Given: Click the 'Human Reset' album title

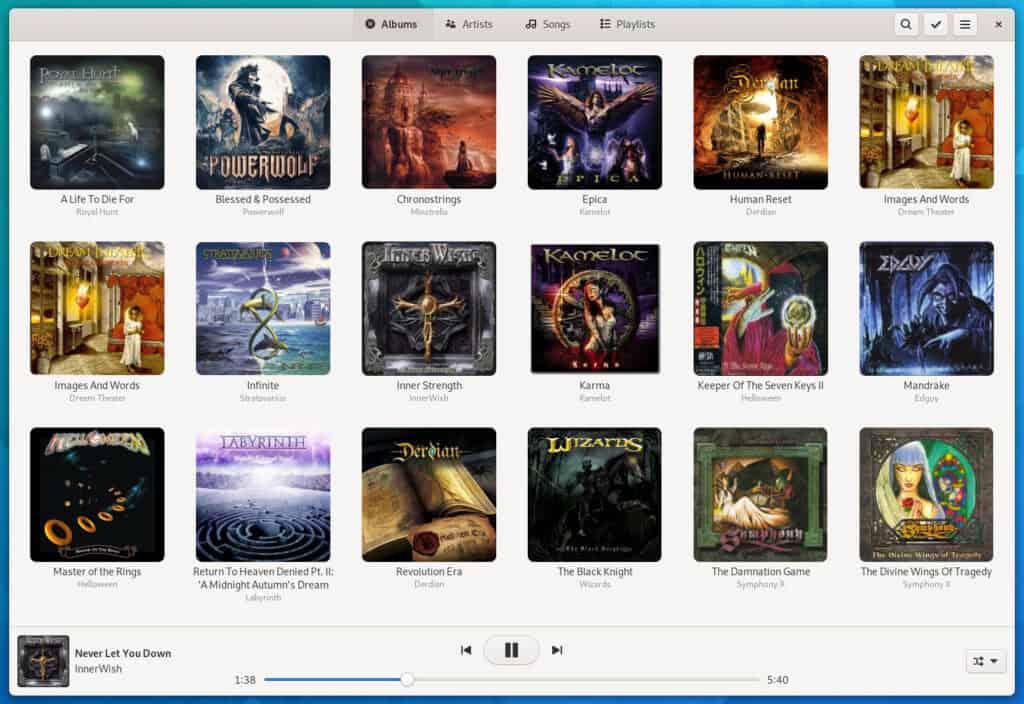Looking at the screenshot, I should pos(761,199).
